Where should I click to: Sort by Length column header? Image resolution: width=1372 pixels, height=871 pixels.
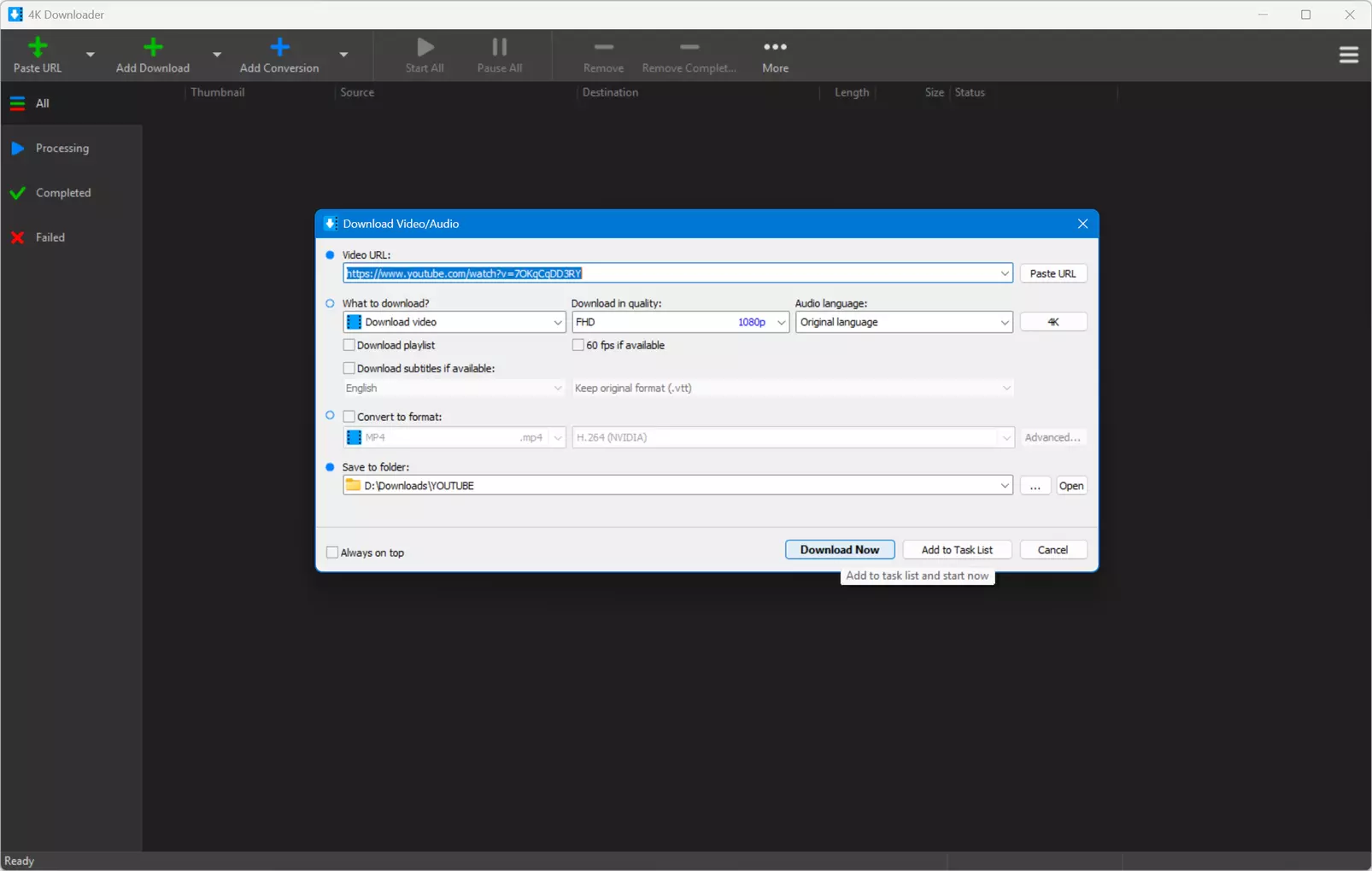tap(852, 92)
